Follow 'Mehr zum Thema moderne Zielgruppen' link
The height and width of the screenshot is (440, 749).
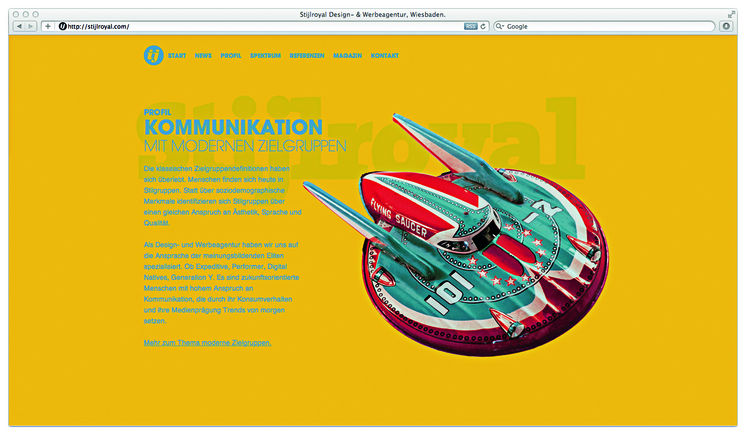point(207,343)
